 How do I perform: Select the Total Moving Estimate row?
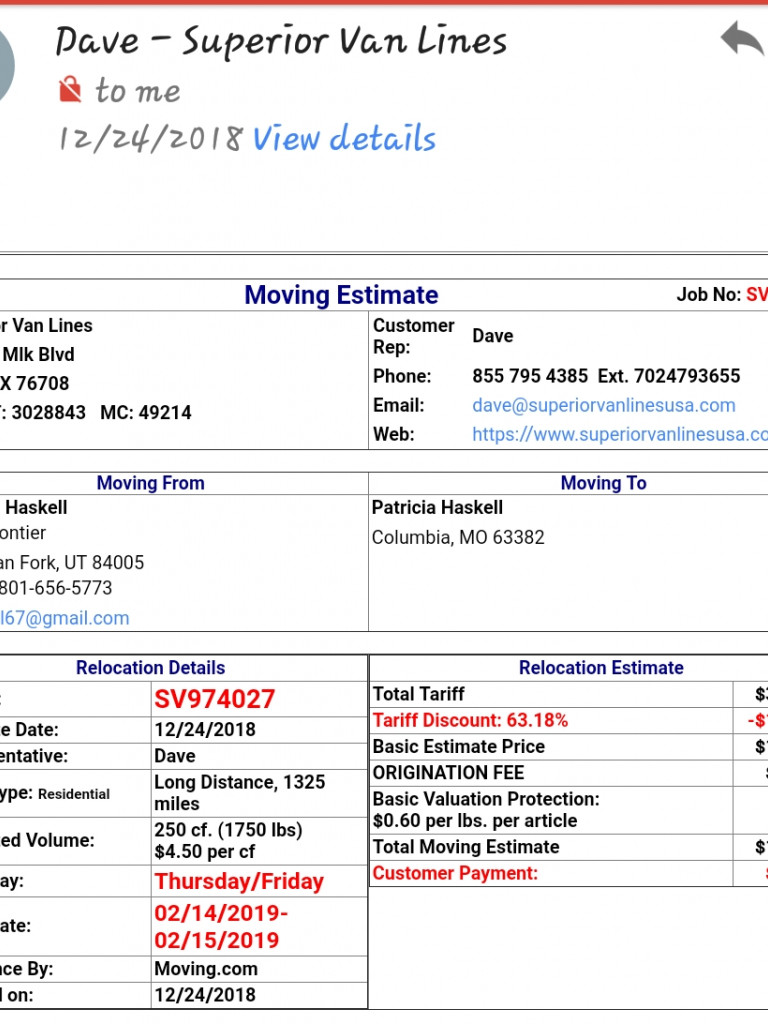[x=569, y=847]
